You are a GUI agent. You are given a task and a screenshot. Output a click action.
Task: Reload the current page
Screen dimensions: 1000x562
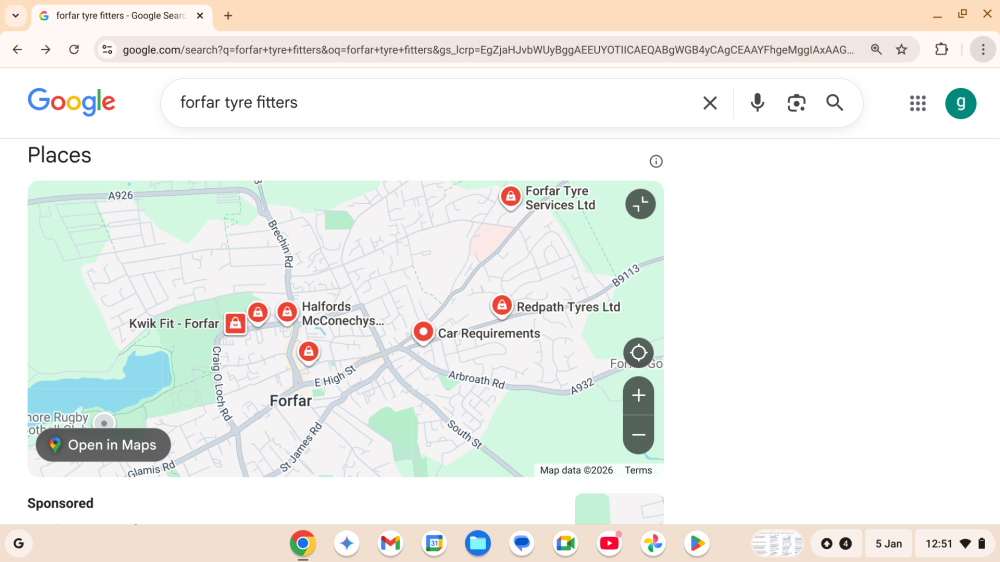click(x=74, y=49)
